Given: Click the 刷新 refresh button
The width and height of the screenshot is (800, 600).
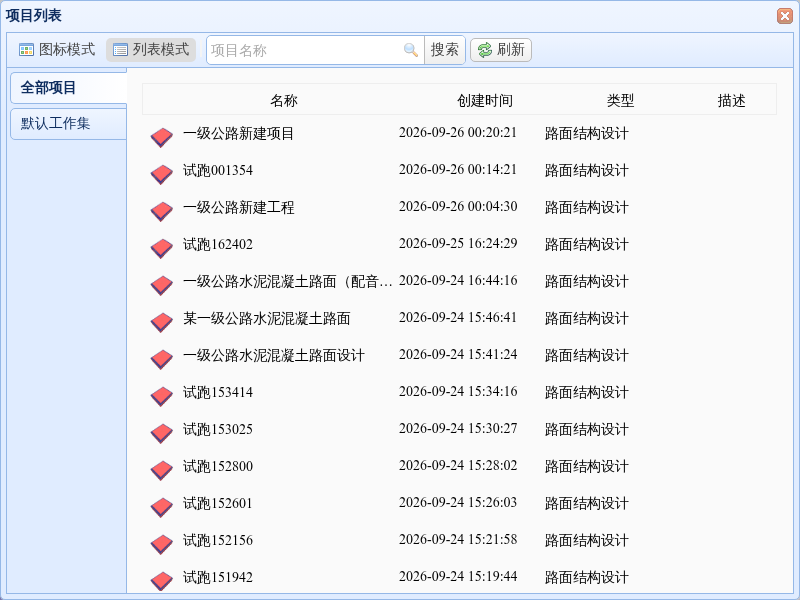Looking at the screenshot, I should [501, 50].
